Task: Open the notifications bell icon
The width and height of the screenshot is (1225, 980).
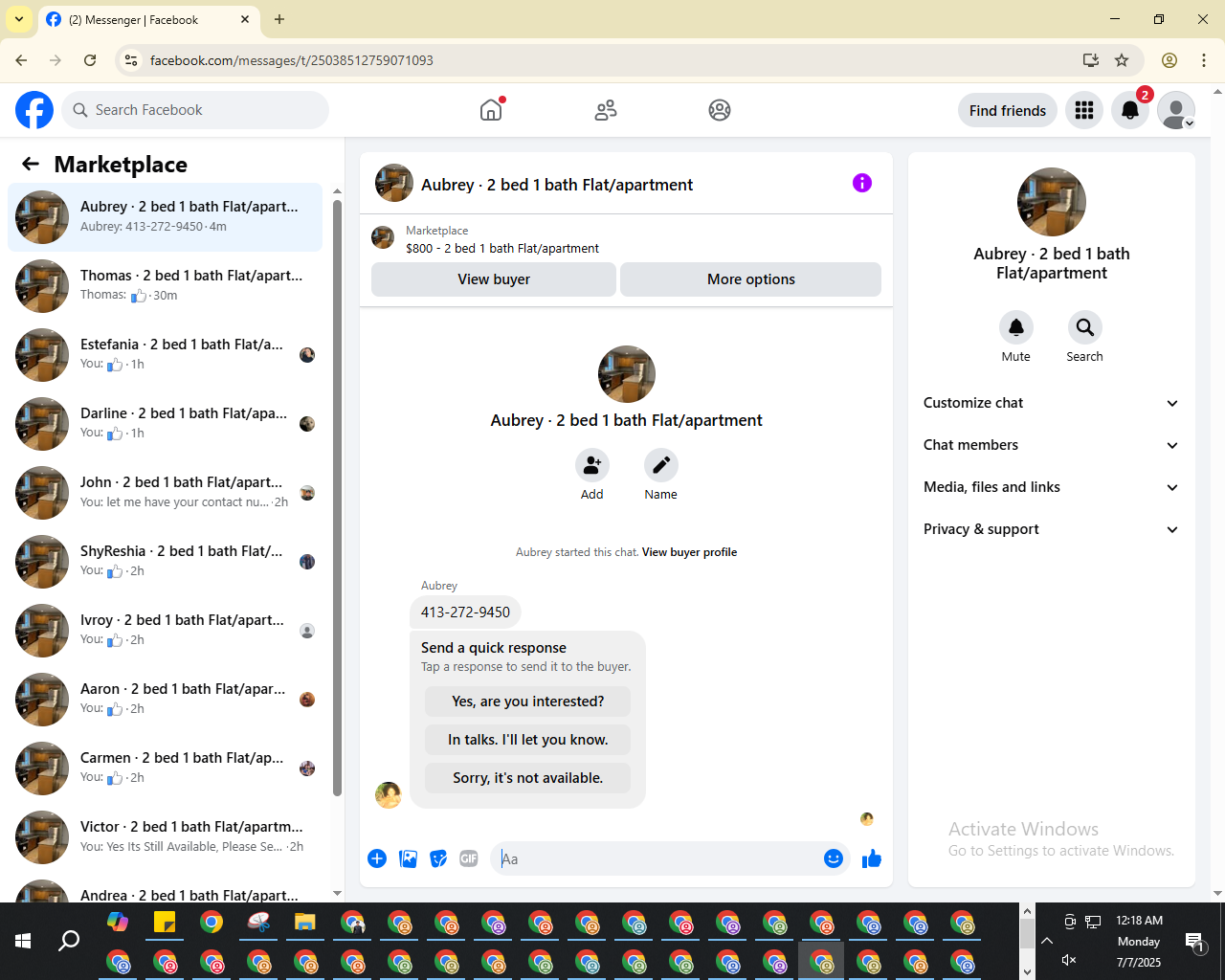Action: [1130, 110]
